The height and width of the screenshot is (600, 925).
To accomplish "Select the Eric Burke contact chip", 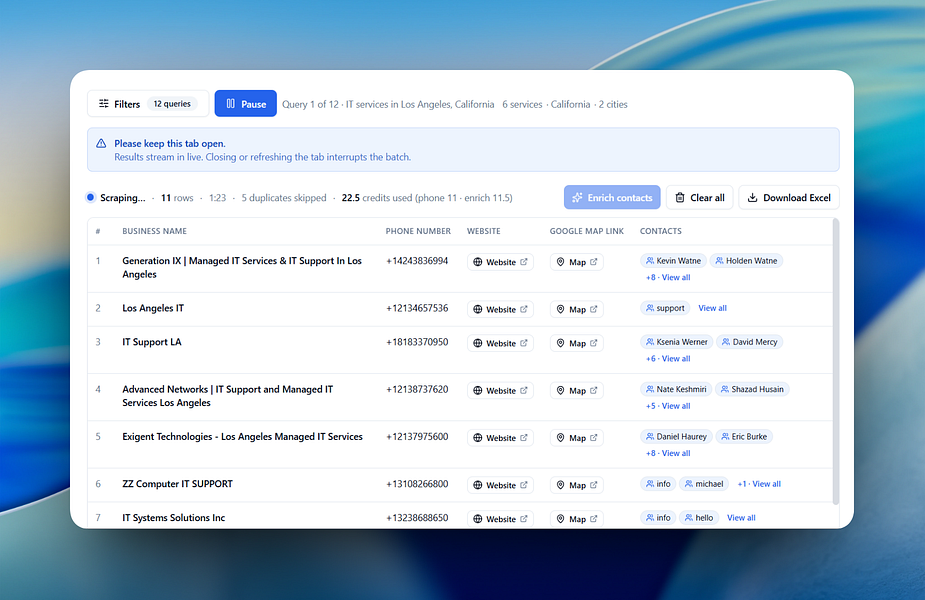I will (744, 437).
